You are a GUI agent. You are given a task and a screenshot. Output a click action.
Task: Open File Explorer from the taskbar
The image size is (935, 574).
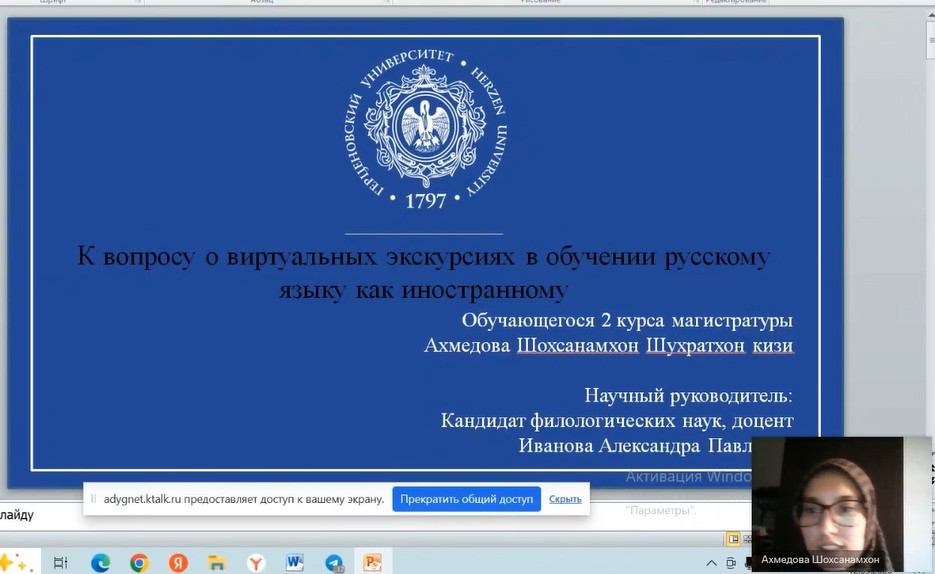tap(216, 562)
